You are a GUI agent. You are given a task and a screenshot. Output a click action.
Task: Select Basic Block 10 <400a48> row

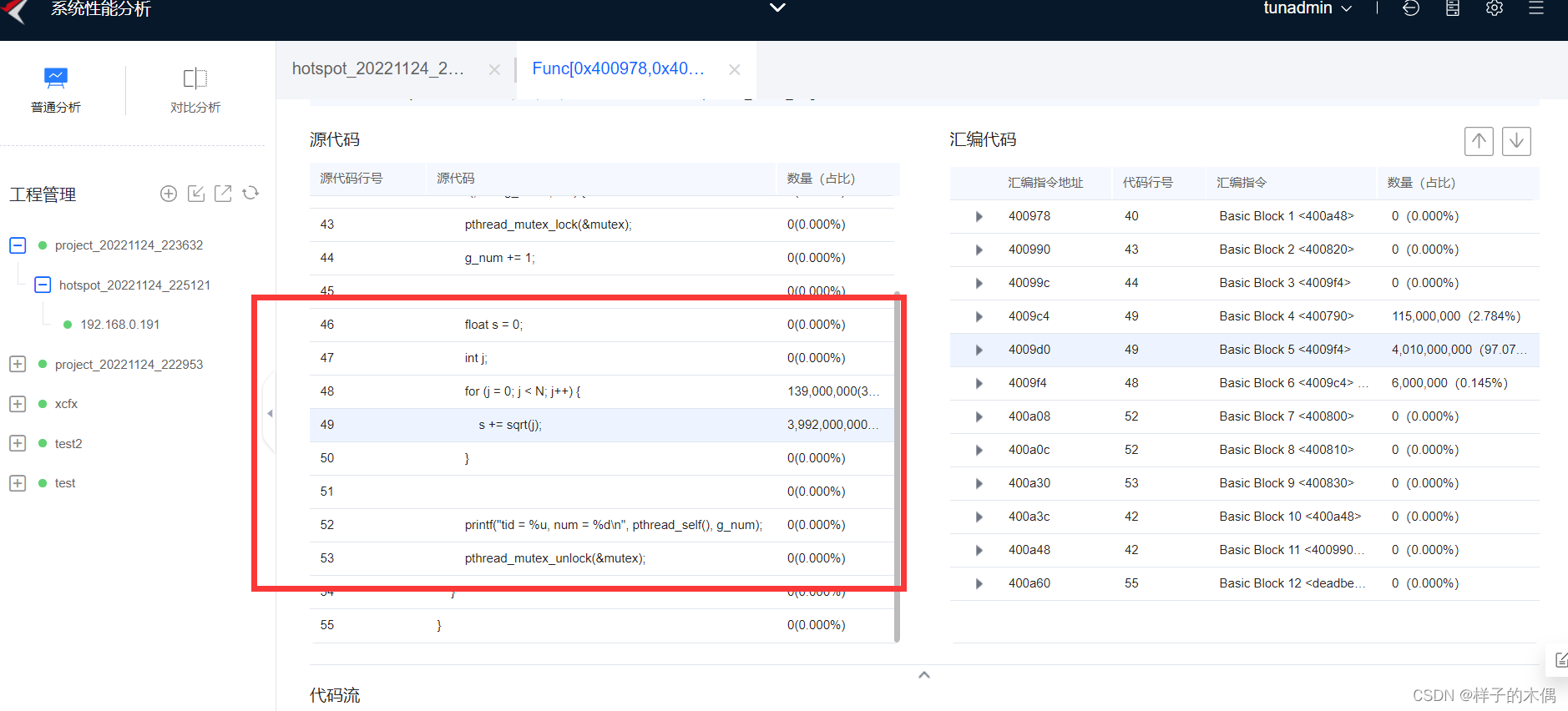pyautogui.click(x=1244, y=517)
